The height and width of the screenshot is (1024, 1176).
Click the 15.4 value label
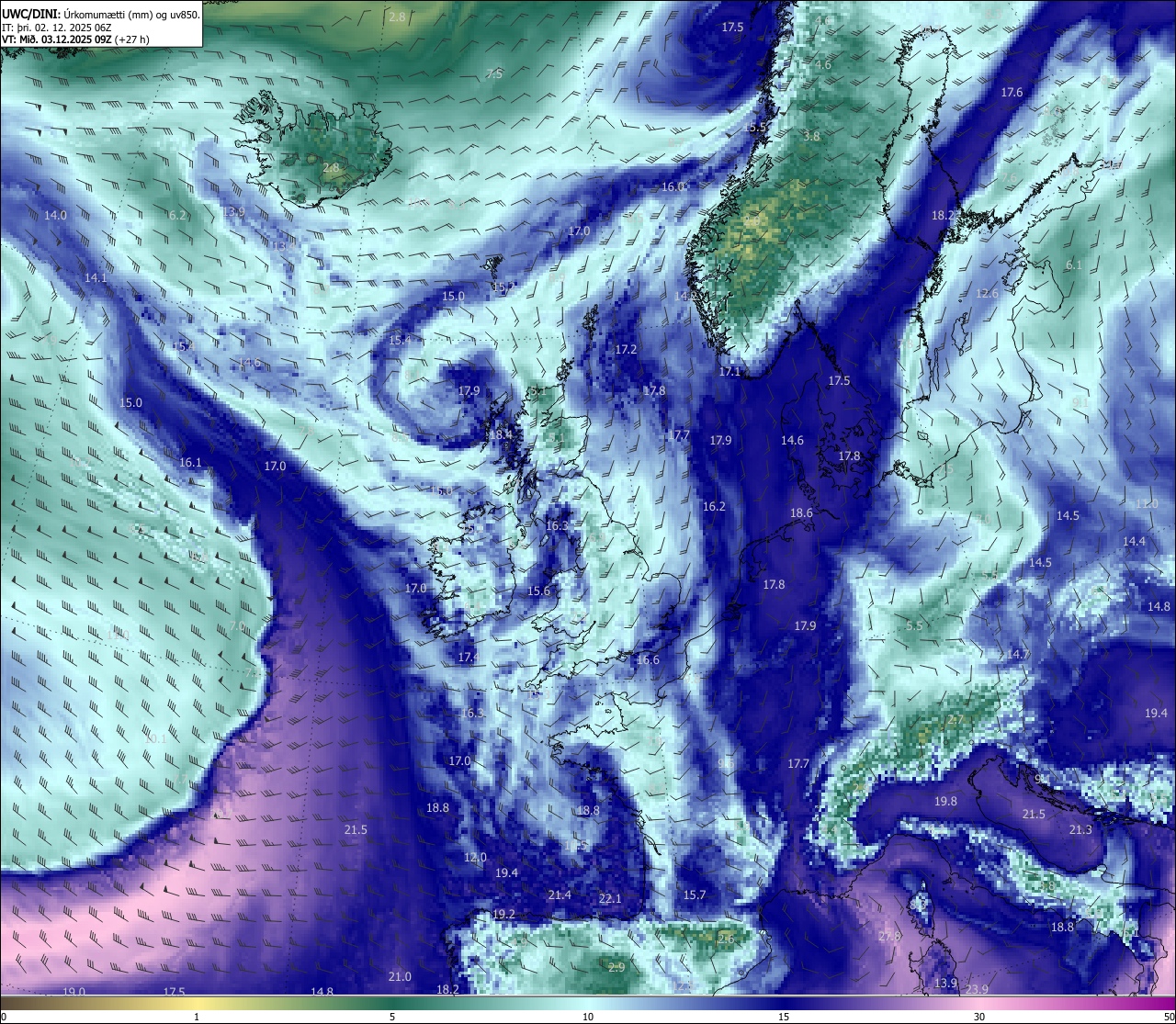coord(399,341)
